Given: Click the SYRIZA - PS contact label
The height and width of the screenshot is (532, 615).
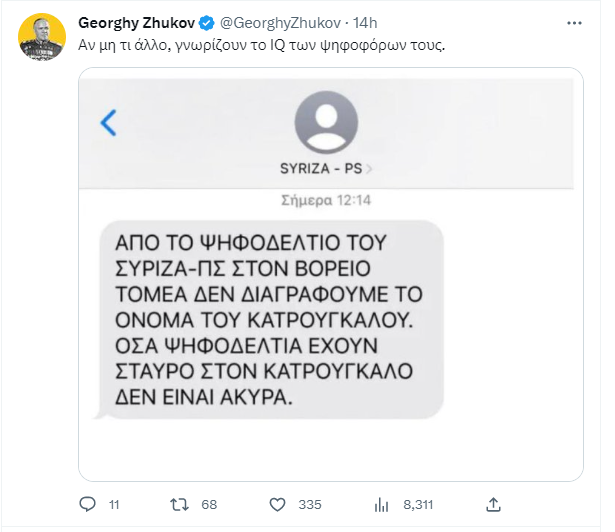Looking at the screenshot, I should tap(324, 168).
